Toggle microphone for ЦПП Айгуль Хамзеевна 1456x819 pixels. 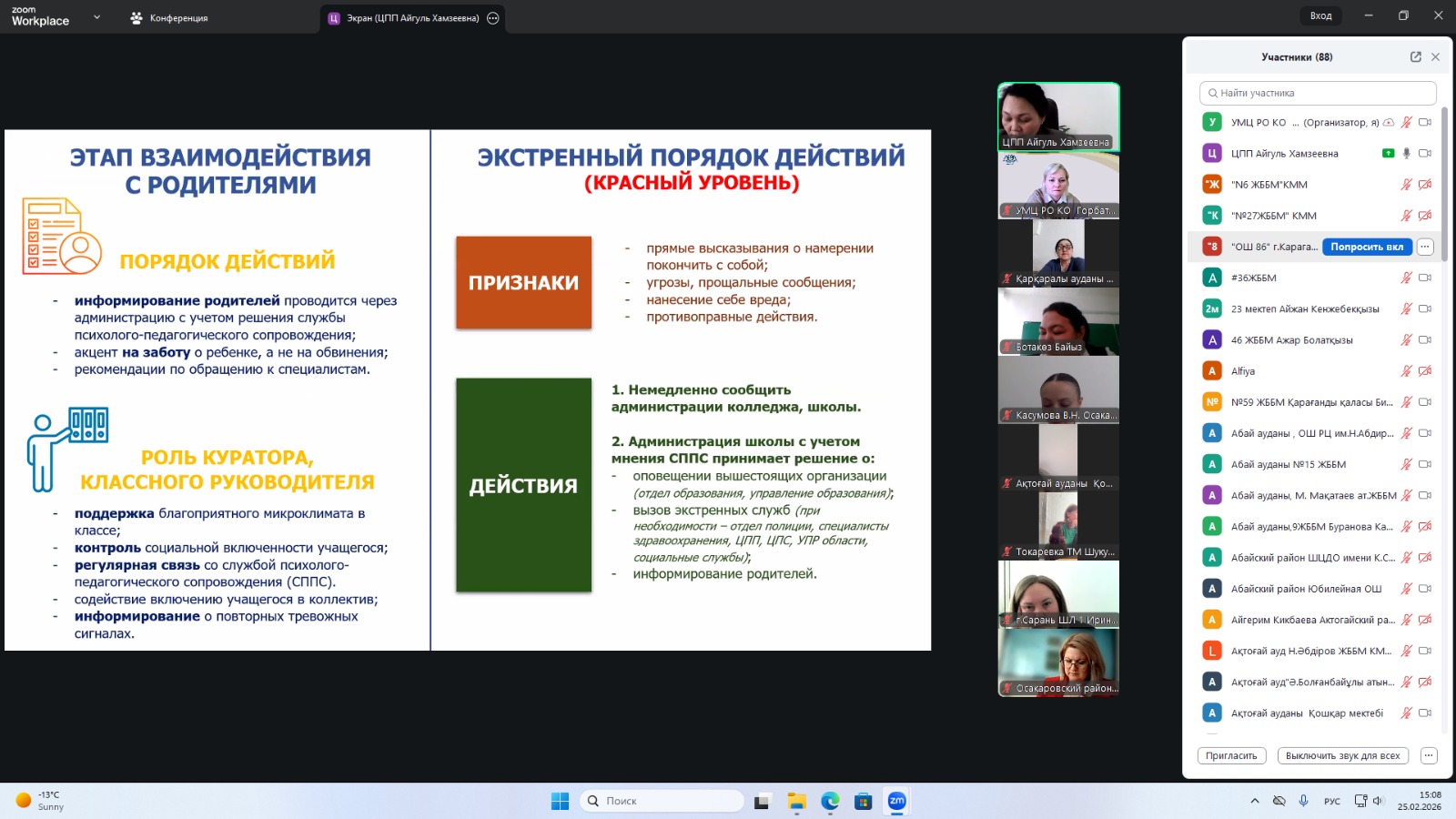[1406, 154]
